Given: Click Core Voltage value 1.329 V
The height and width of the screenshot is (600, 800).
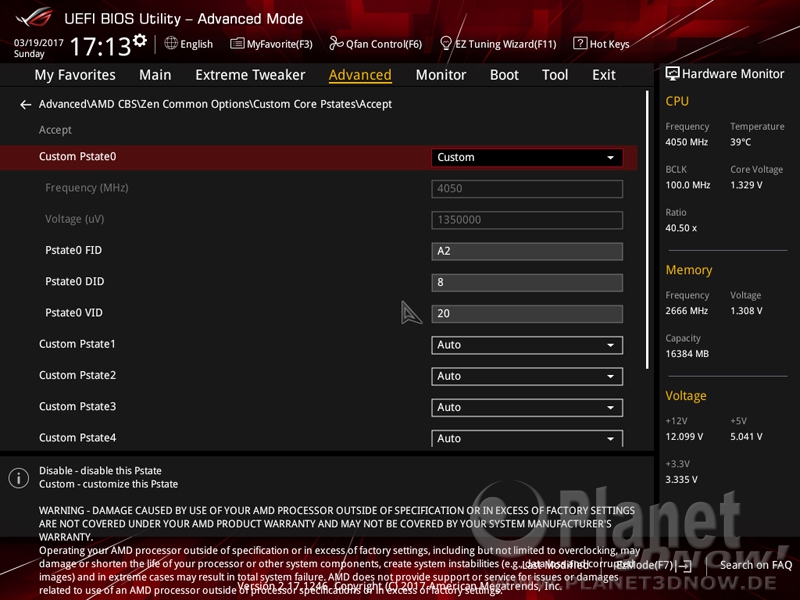Looking at the screenshot, I should tap(746, 185).
